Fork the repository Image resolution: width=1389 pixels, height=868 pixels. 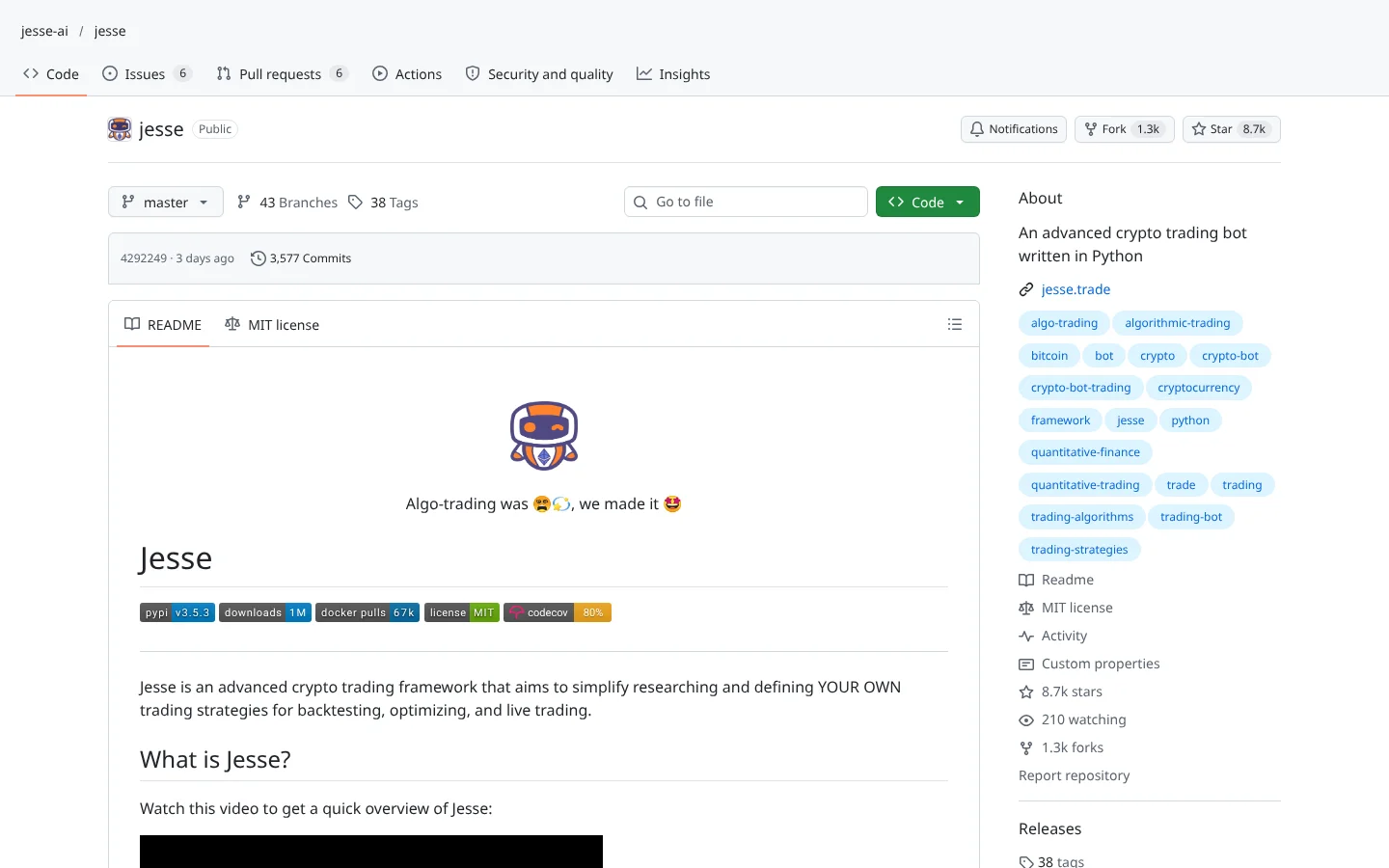pos(1125,129)
